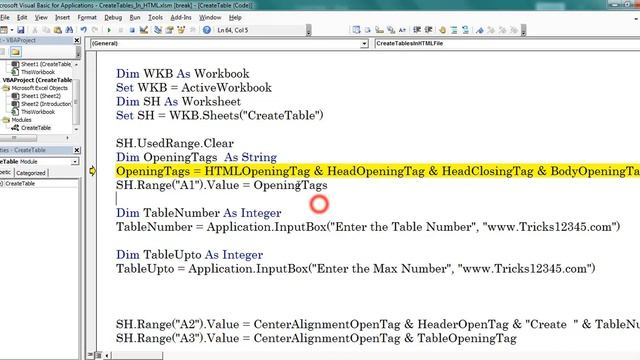
Task: Click the Paste clipboard icon
Action: pyautogui.click(x=58, y=30)
